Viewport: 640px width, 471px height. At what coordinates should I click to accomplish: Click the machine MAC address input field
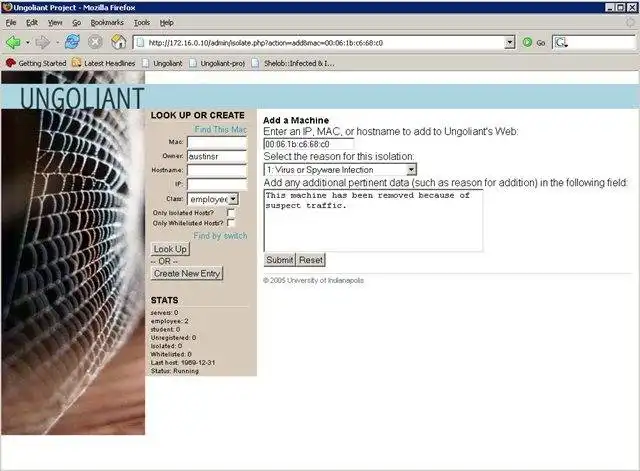pos(309,144)
